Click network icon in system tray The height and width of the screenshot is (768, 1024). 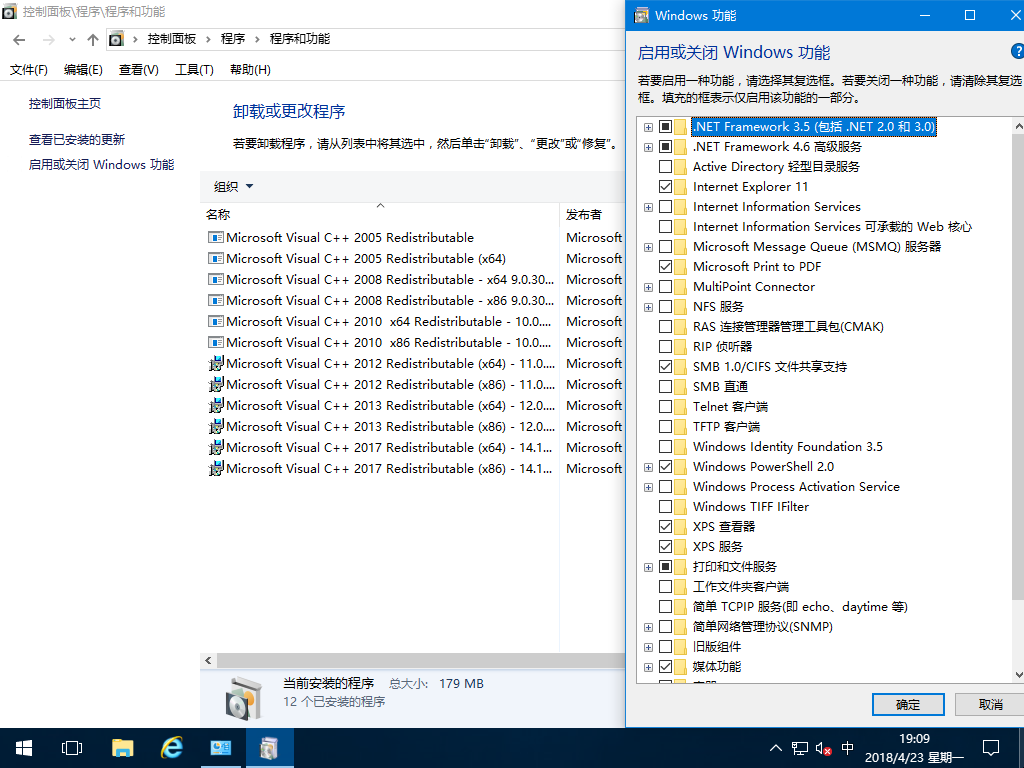click(799, 748)
